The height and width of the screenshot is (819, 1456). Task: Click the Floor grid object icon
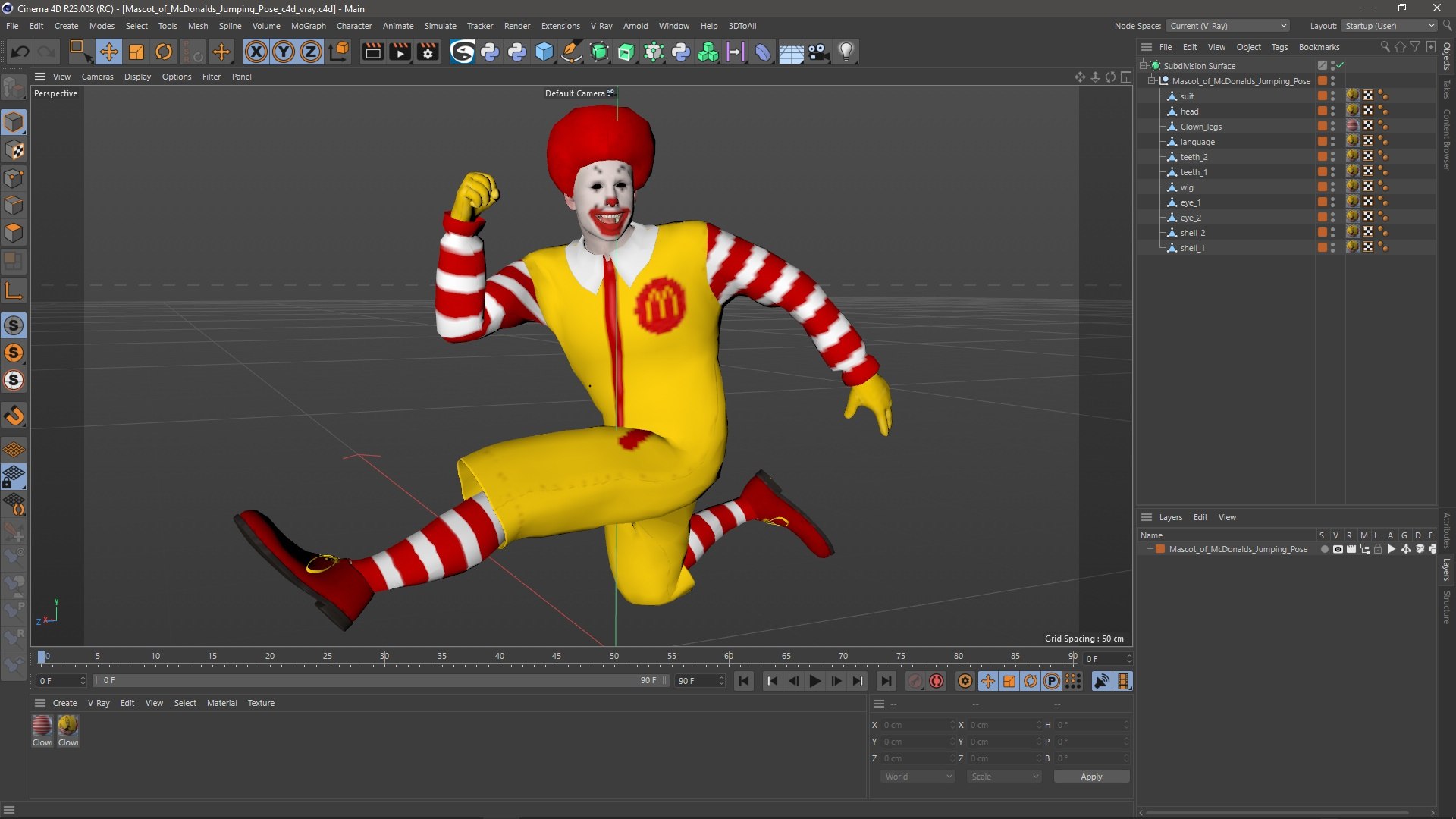tap(791, 52)
